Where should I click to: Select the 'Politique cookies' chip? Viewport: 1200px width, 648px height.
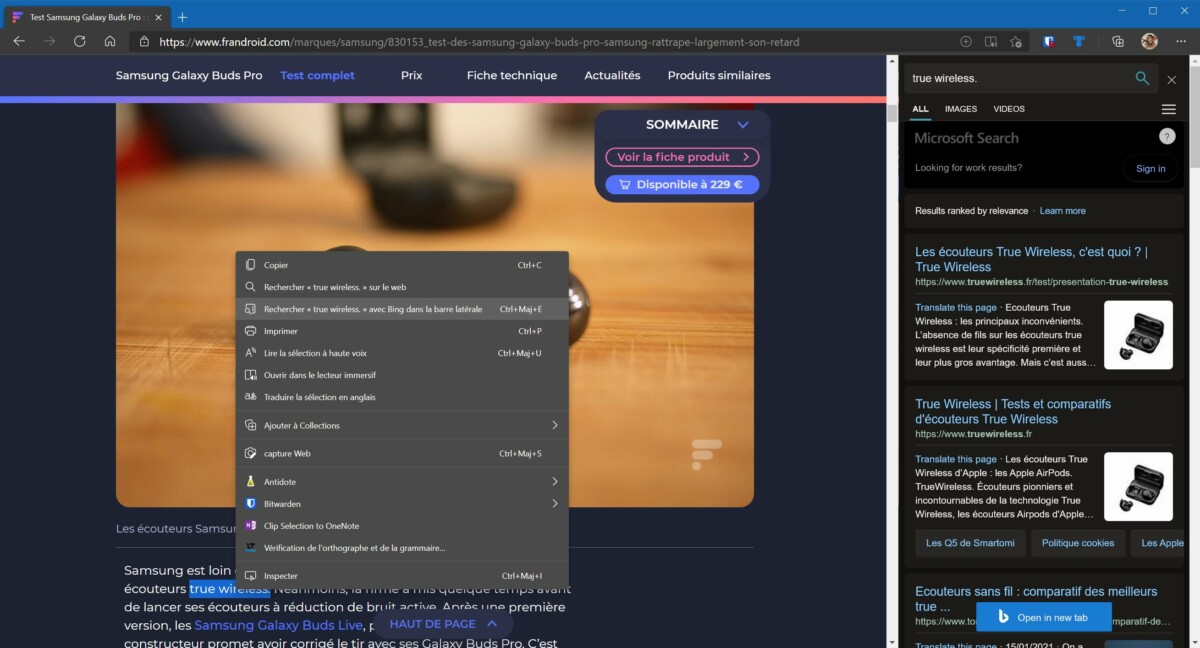(1078, 543)
